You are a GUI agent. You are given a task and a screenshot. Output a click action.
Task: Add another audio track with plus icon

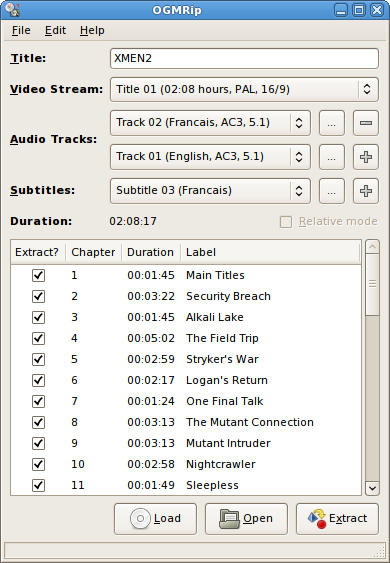coord(366,157)
